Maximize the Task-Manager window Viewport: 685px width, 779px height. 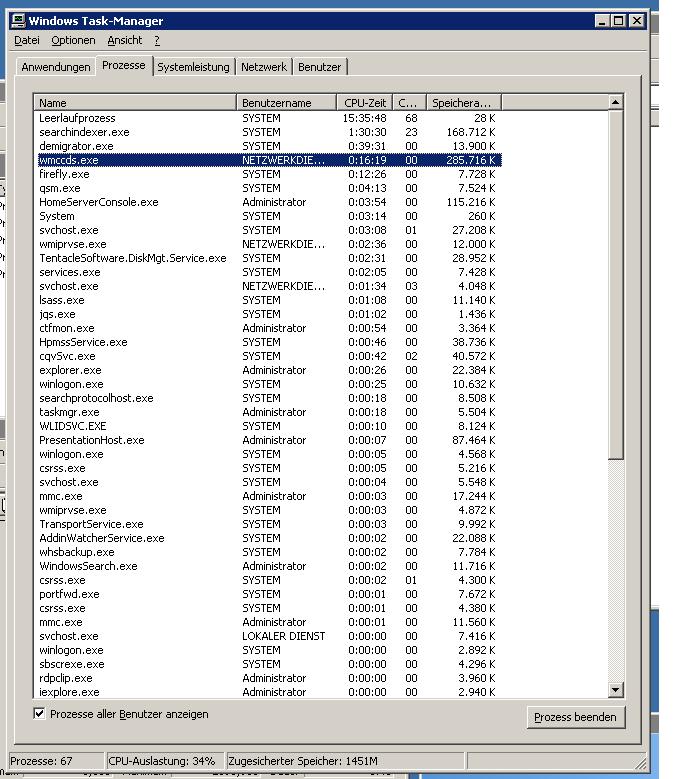point(619,21)
